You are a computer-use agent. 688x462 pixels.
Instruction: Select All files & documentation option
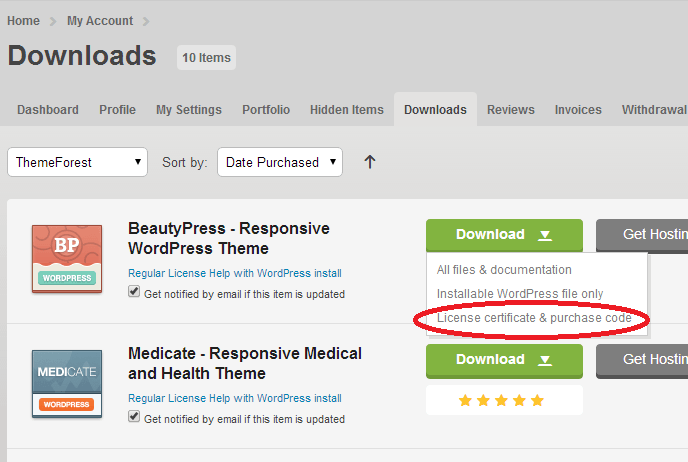click(x=504, y=270)
